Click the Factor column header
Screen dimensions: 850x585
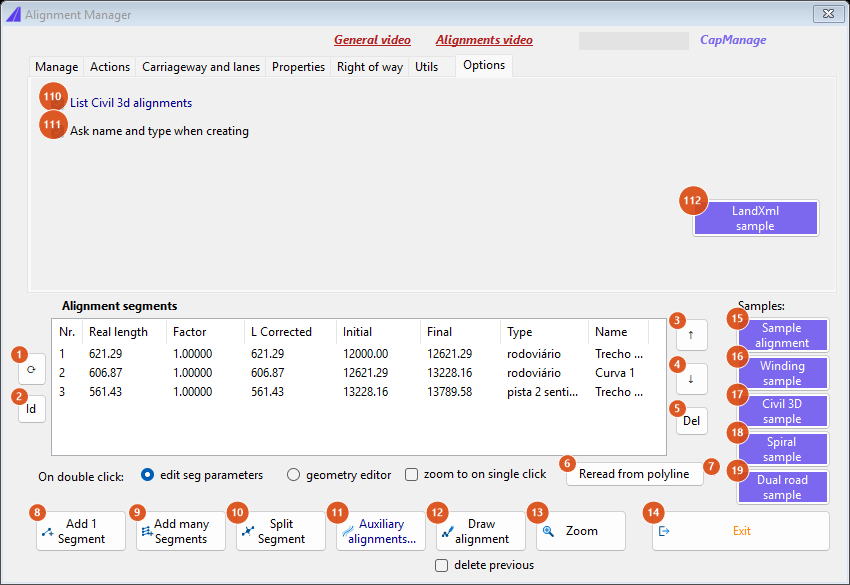coord(205,332)
